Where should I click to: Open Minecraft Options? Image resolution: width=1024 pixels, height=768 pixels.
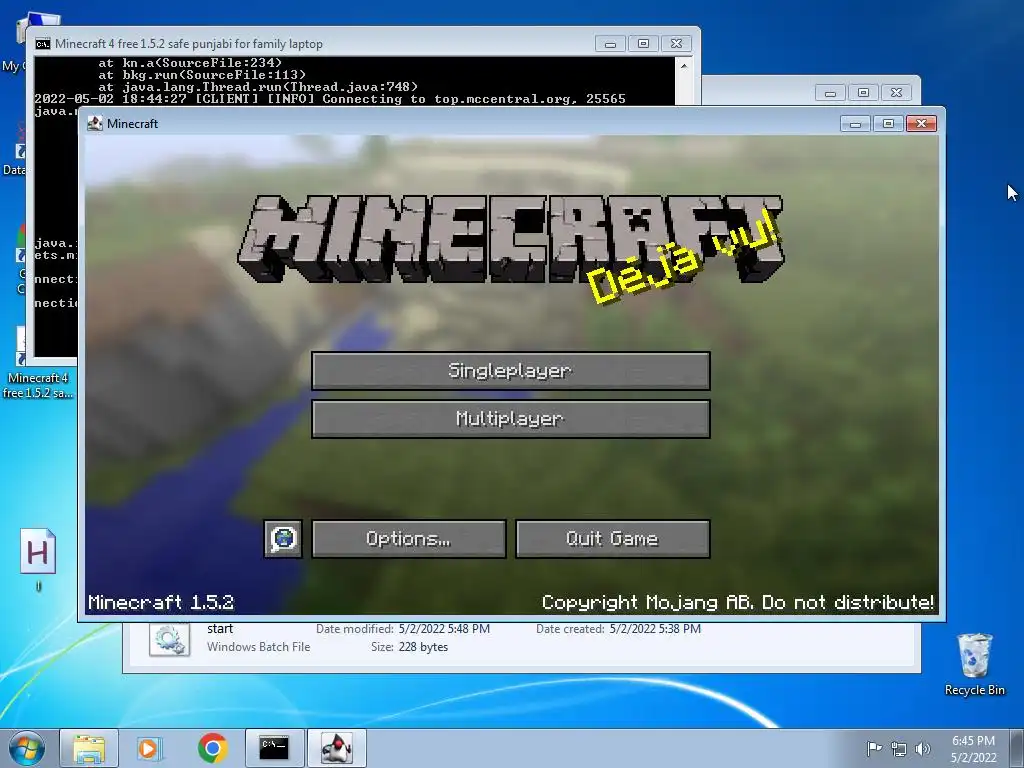pyautogui.click(x=409, y=539)
